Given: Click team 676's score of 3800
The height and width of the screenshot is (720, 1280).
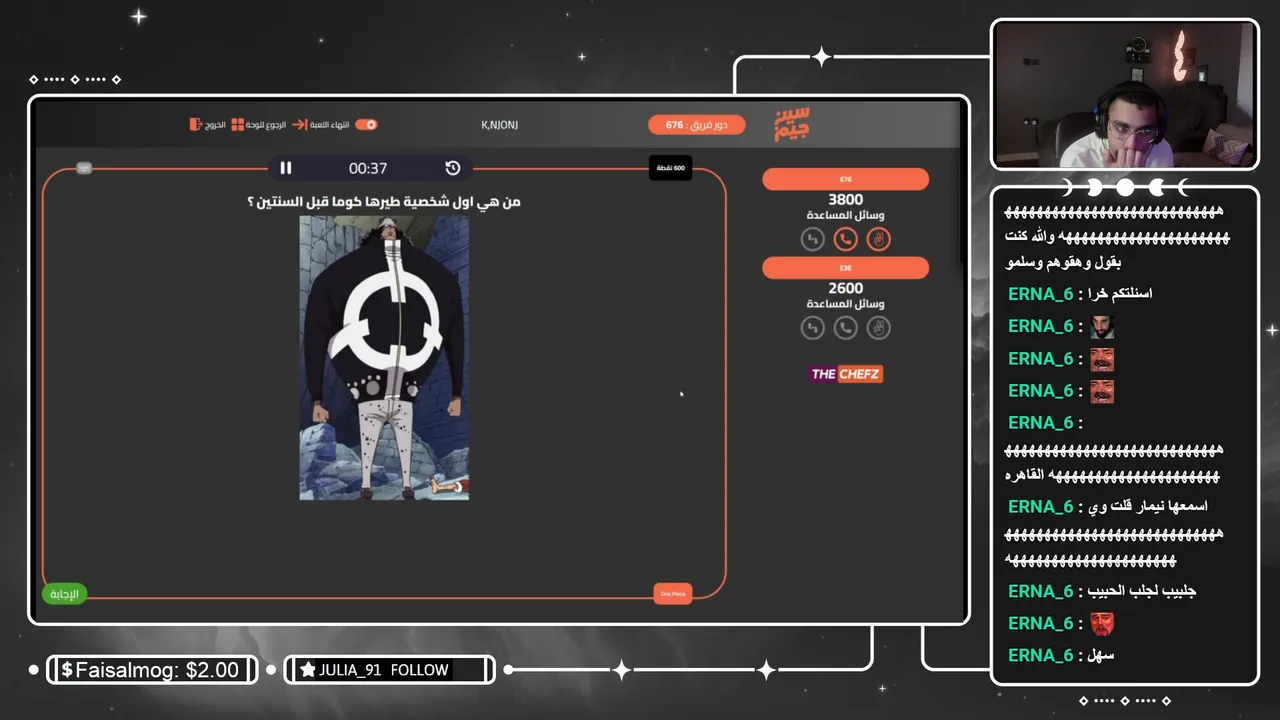Looking at the screenshot, I should [846, 200].
